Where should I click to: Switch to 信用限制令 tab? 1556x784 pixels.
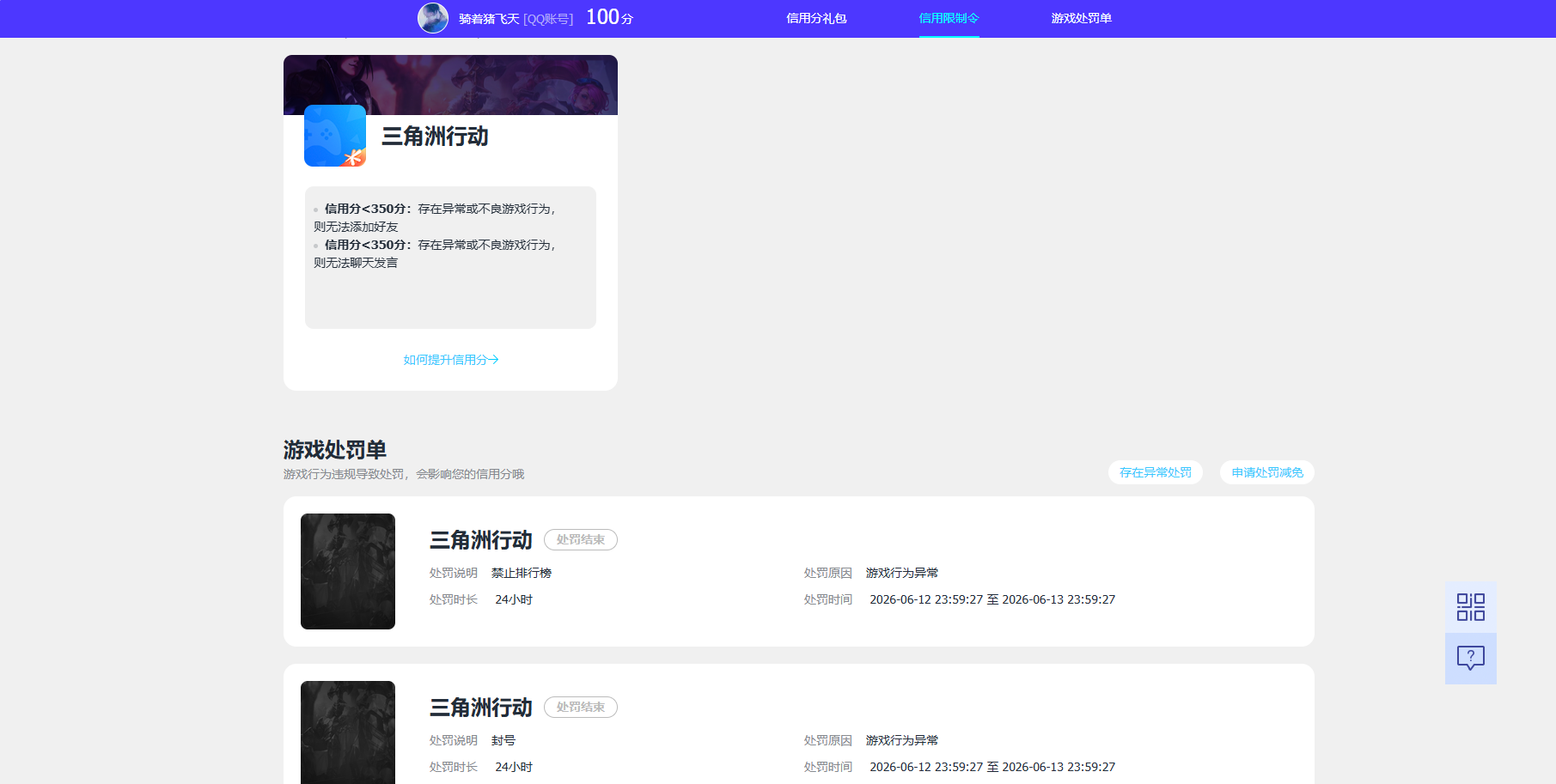[949, 18]
